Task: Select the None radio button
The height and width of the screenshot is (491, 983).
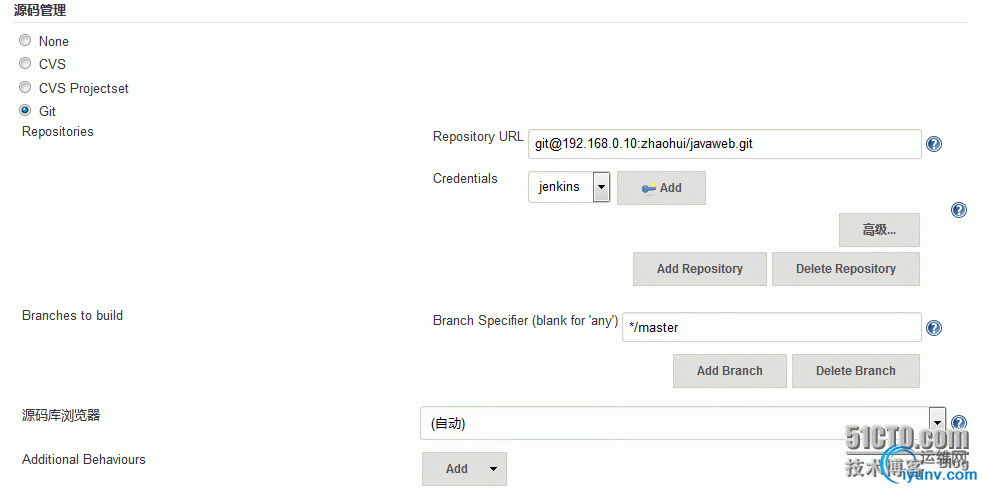Action: click(25, 41)
